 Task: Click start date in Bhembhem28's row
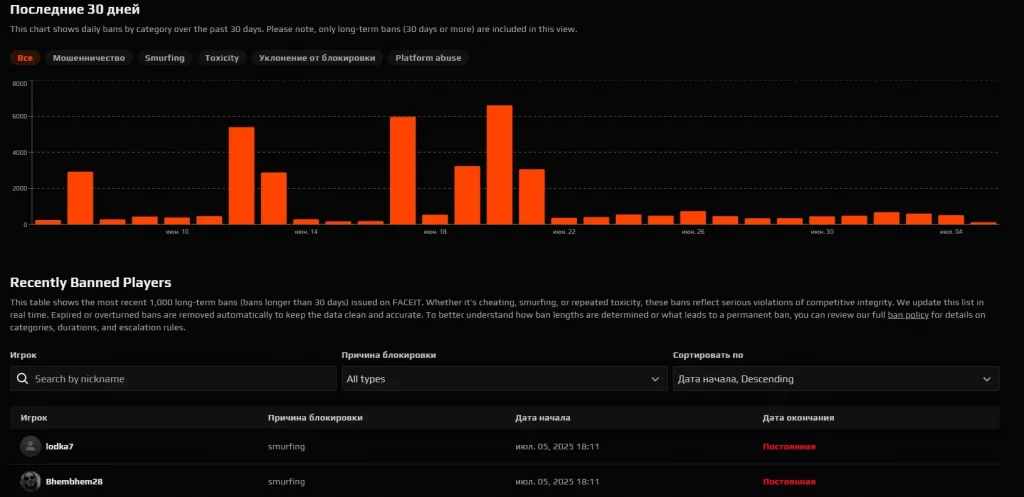pos(558,482)
